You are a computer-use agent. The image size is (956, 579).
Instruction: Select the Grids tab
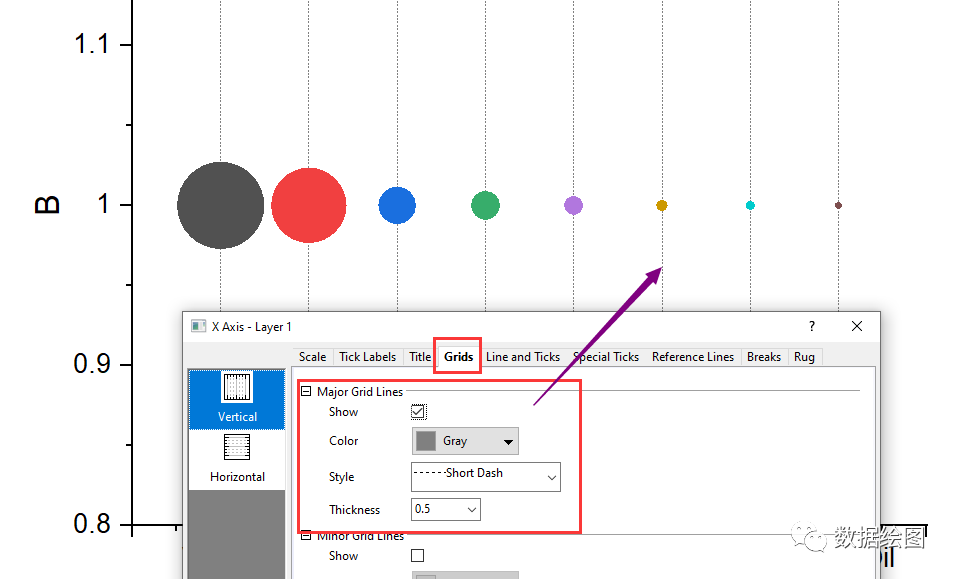pos(458,357)
